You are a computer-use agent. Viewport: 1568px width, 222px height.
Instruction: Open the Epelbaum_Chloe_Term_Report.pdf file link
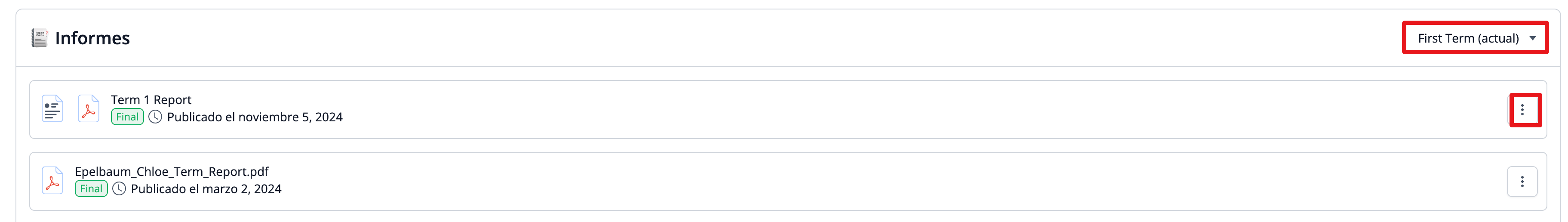point(172,172)
